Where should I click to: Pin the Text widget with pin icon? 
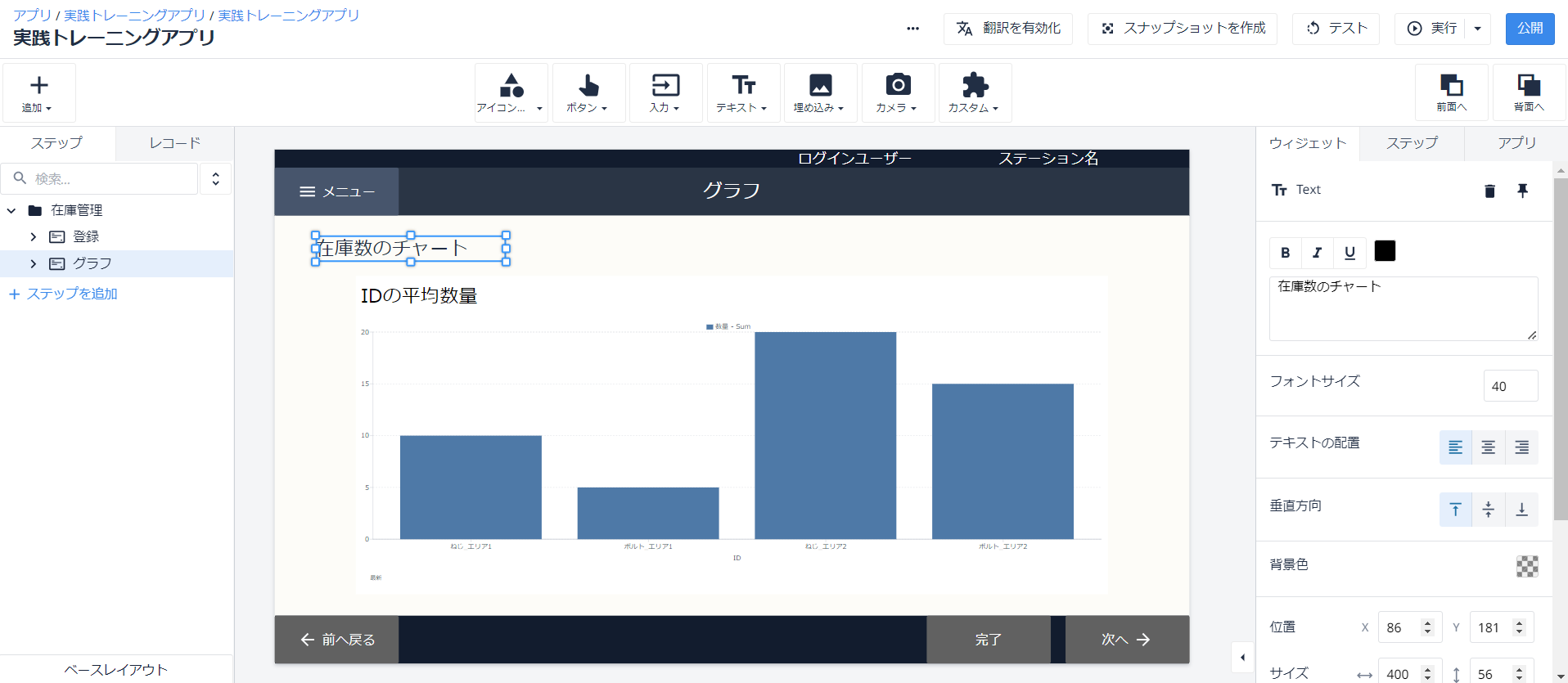(x=1522, y=191)
